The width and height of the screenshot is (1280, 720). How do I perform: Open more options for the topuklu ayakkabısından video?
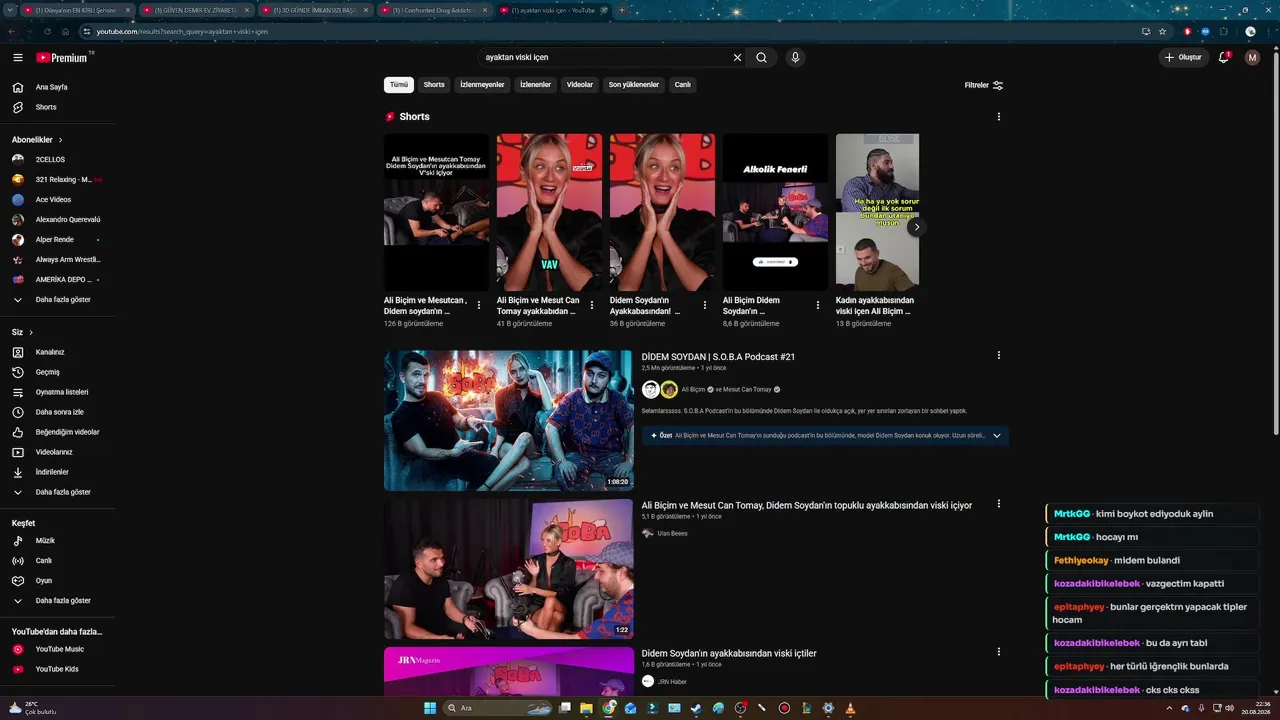tap(998, 504)
